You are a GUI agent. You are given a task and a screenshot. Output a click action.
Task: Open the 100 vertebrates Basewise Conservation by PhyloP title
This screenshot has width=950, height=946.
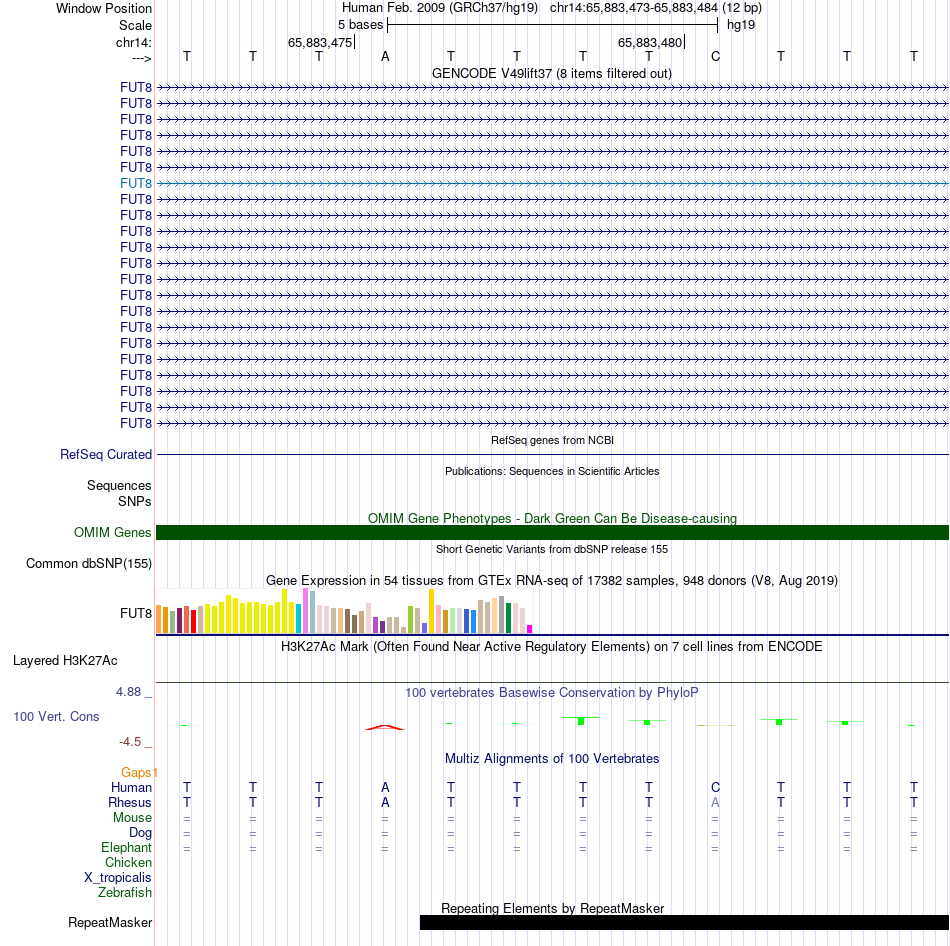(552, 693)
